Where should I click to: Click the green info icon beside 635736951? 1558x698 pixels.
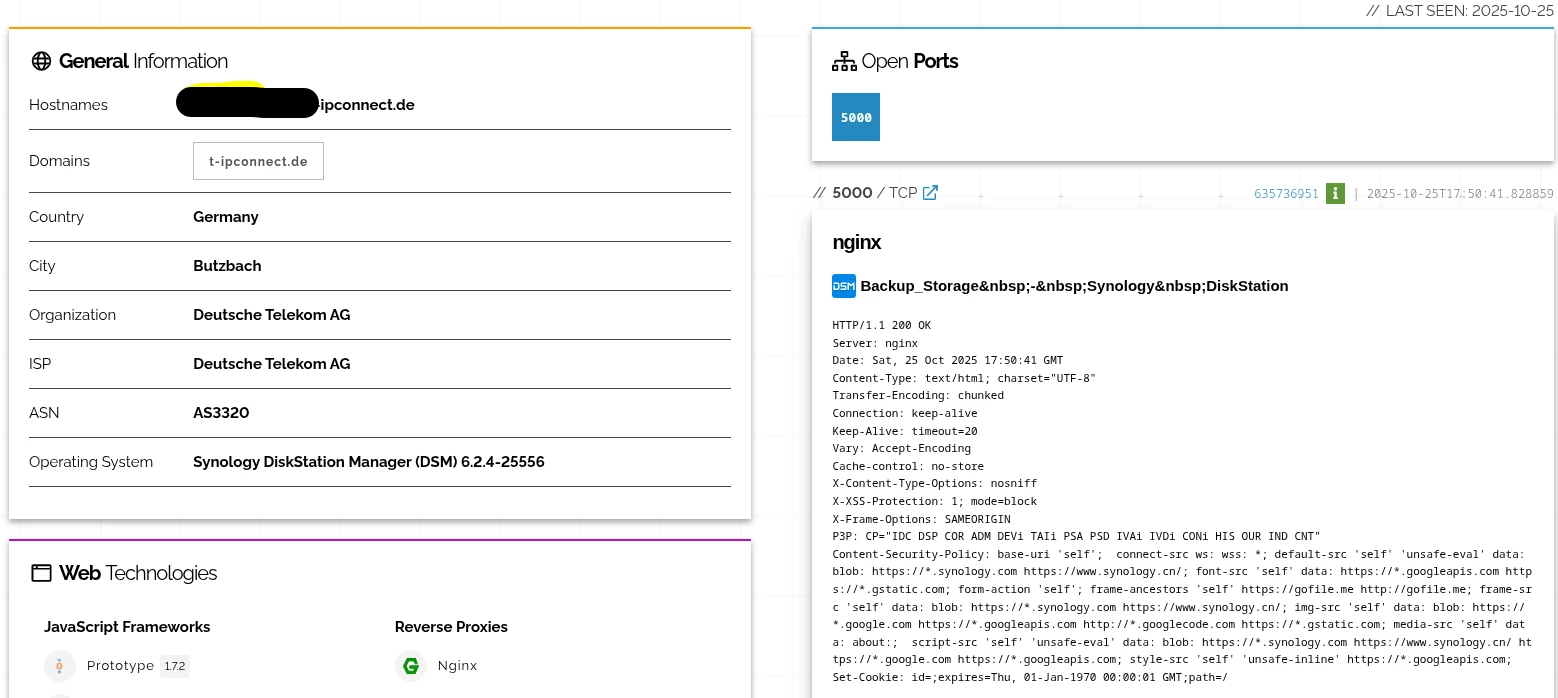coord(1335,194)
